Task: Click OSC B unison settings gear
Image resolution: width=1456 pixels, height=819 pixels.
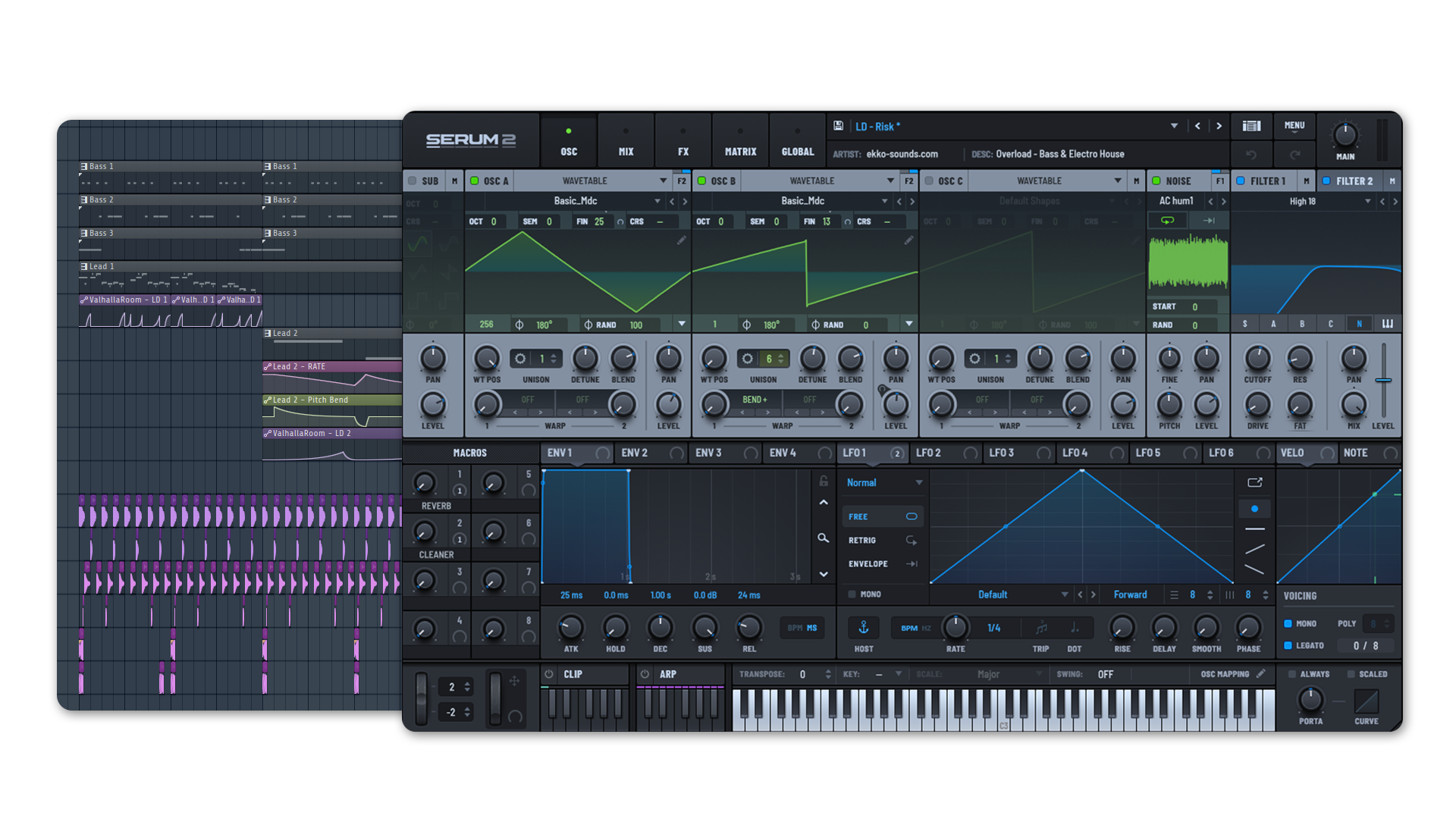Action: tap(748, 359)
